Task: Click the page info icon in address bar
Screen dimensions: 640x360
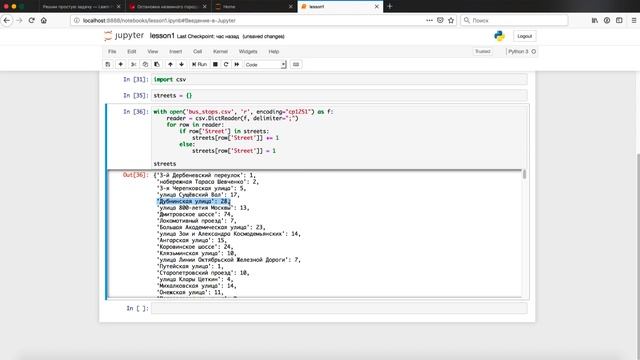Action: [77, 20]
